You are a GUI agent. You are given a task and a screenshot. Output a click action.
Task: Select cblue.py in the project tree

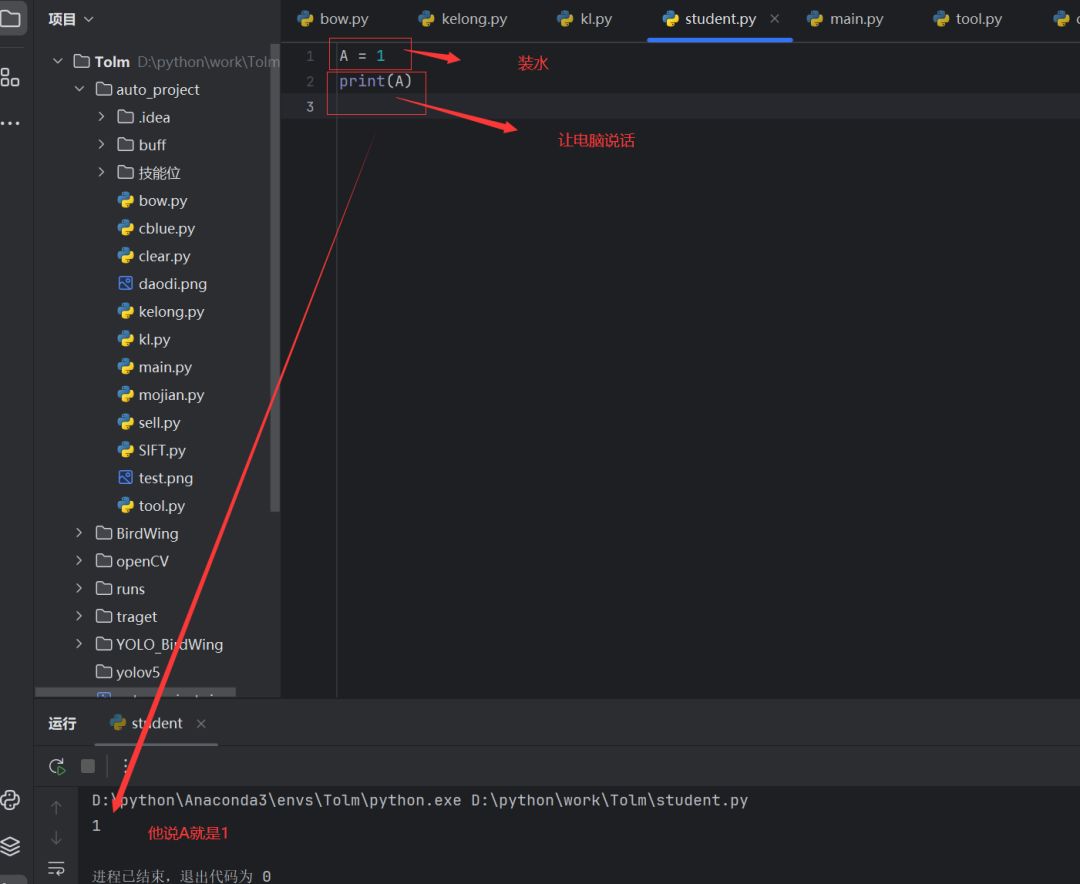[x=156, y=228]
